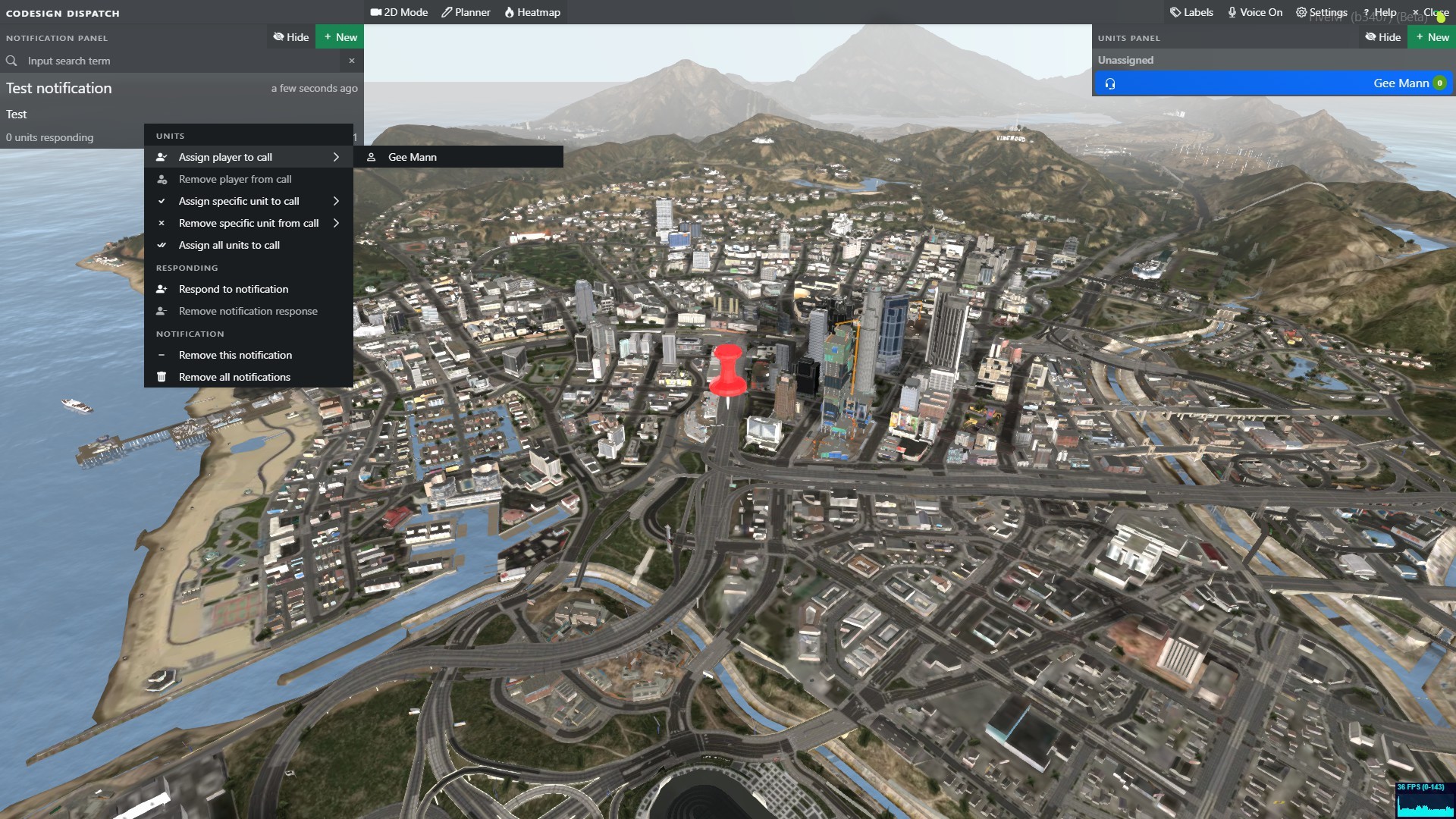Hide the Units Panel
The image size is (1456, 819).
click(1383, 36)
